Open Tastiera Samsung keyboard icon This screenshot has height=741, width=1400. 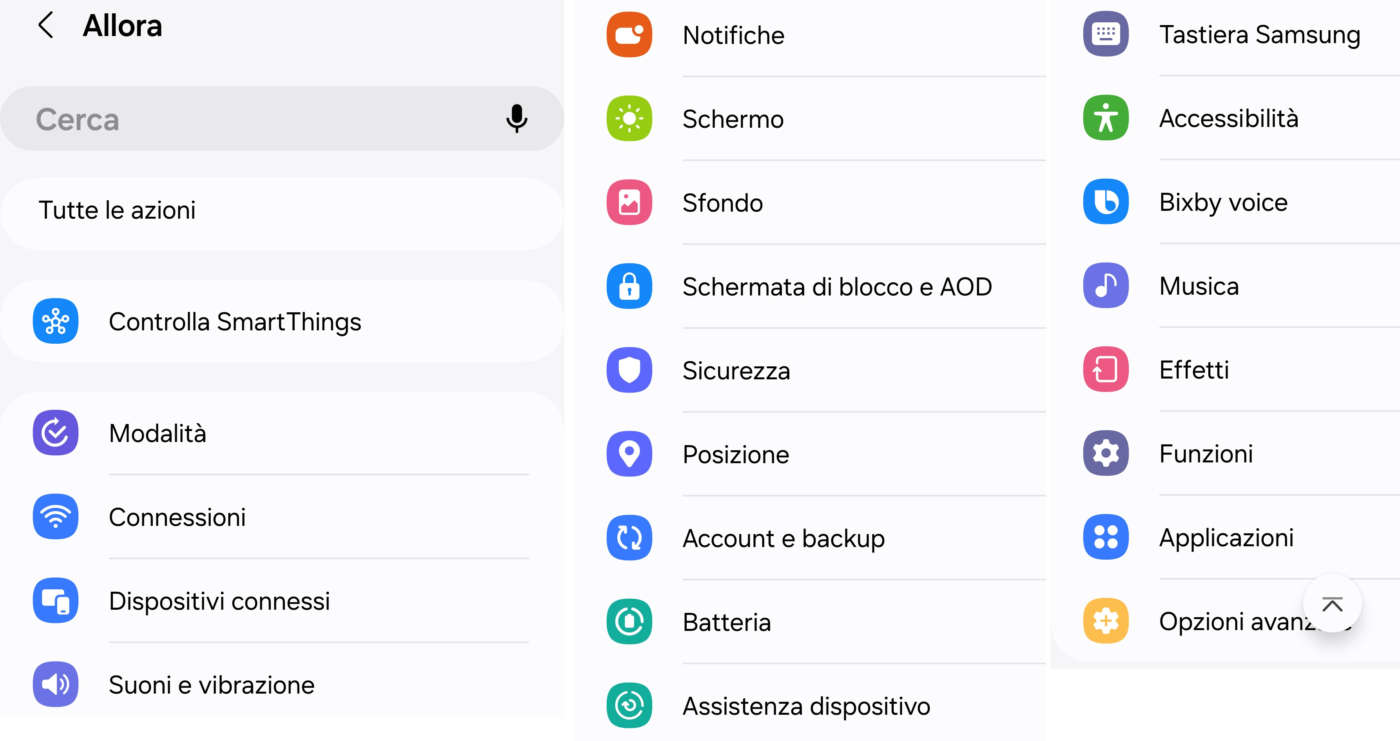(1105, 34)
